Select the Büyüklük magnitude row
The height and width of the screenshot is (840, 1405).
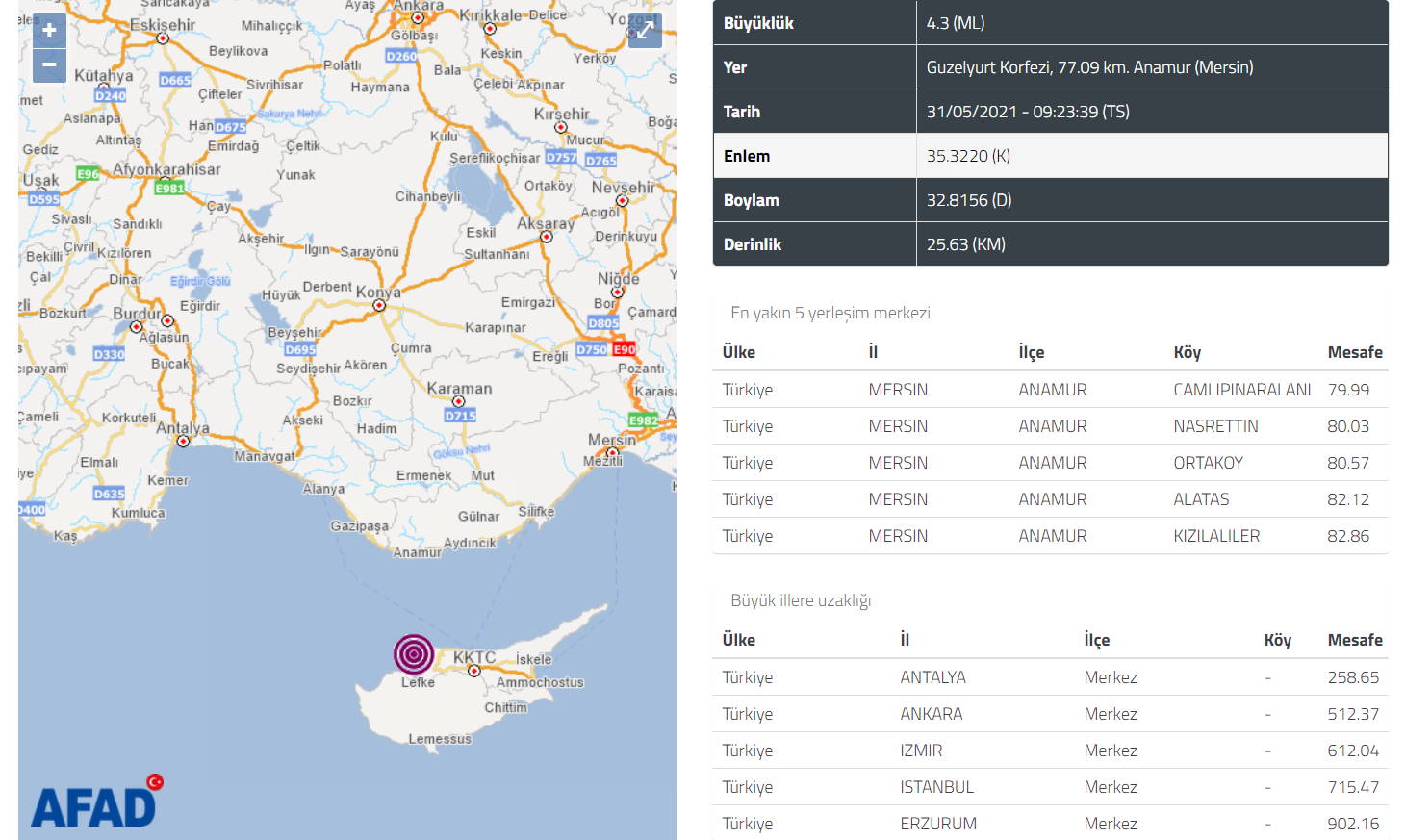(1050, 23)
